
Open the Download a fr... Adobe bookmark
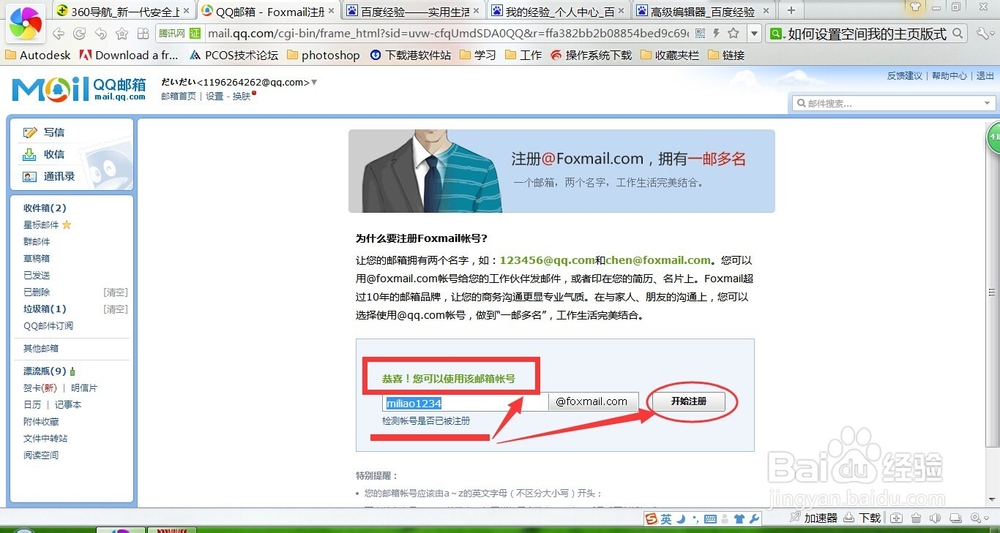(x=129, y=55)
